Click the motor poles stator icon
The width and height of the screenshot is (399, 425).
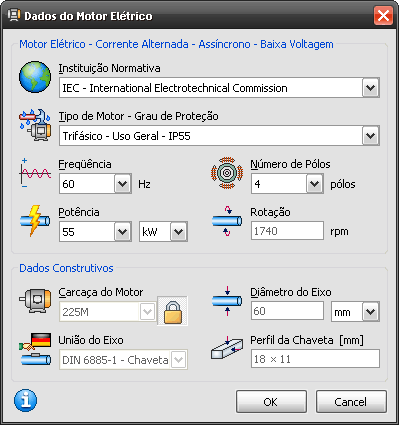coord(227,173)
